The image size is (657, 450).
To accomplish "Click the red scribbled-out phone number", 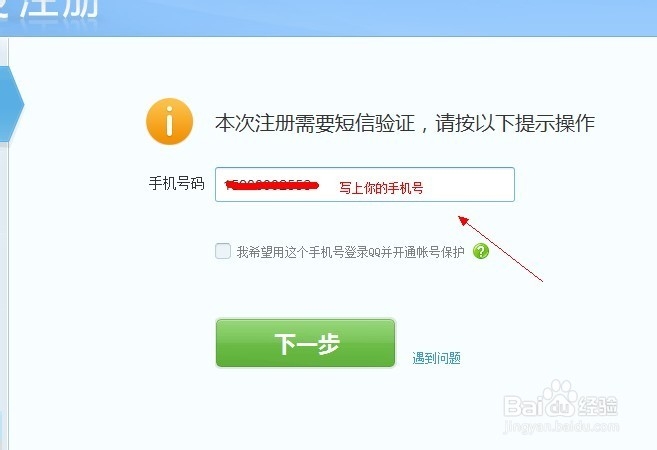I will [272, 185].
